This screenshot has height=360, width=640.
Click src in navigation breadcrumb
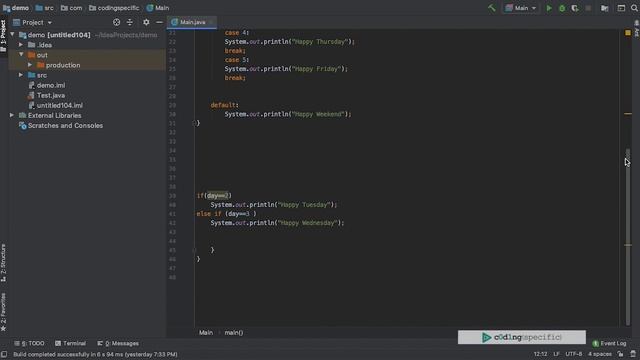[x=44, y=8]
